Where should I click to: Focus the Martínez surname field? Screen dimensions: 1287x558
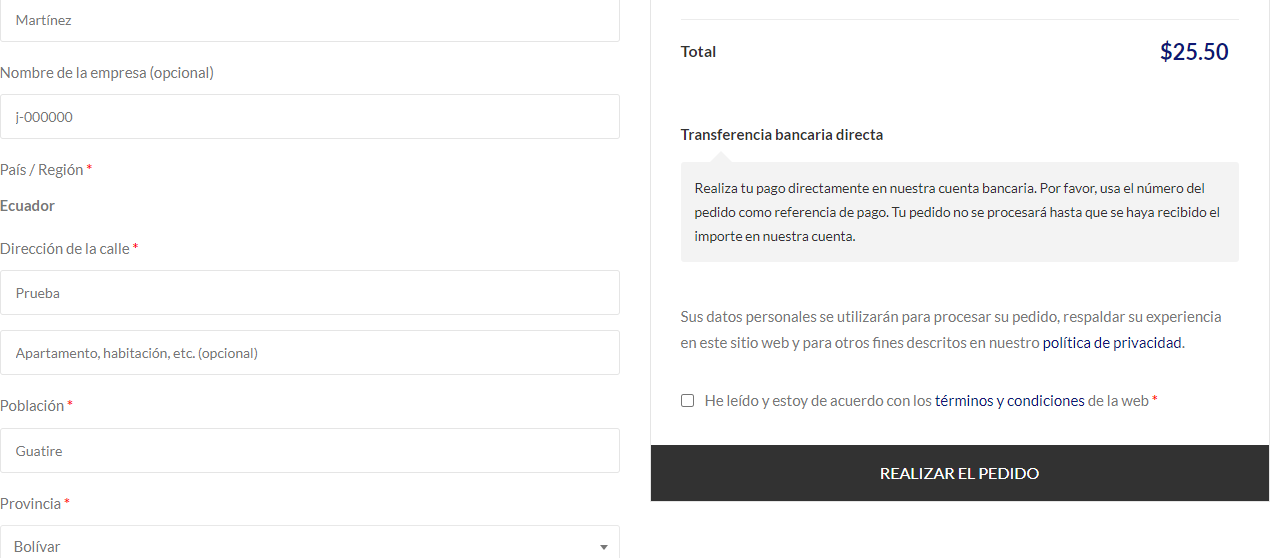click(310, 20)
